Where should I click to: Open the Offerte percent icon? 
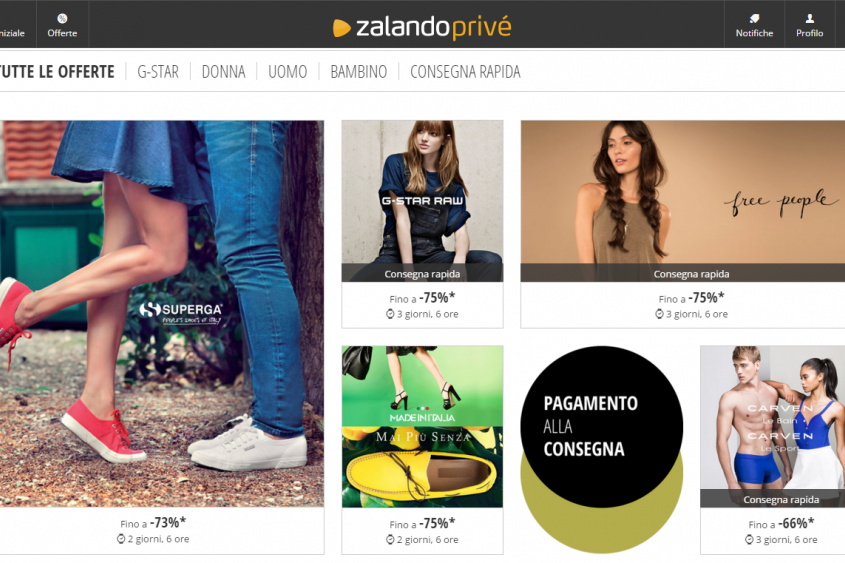62,18
